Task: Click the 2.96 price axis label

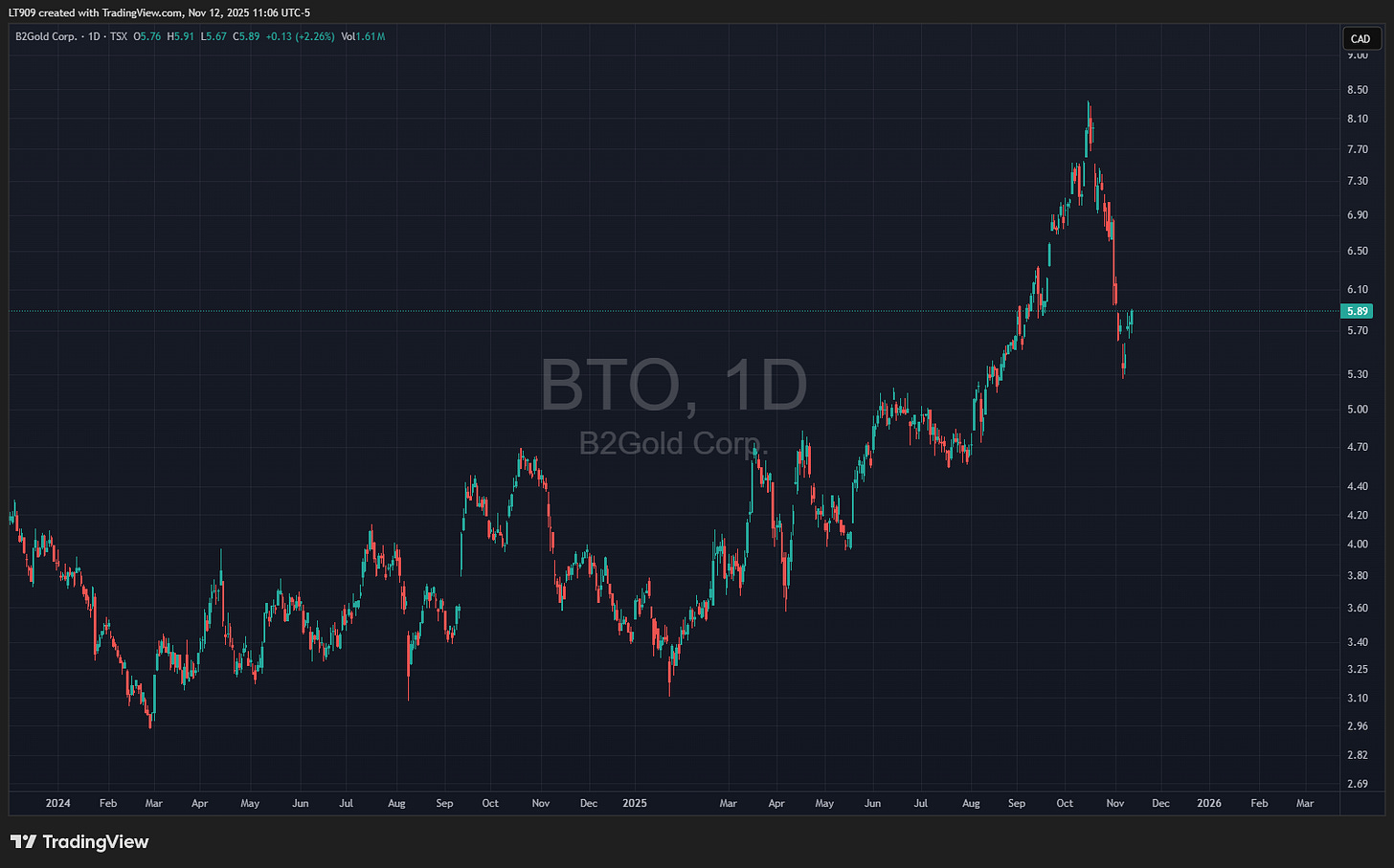Action: pos(1357,726)
